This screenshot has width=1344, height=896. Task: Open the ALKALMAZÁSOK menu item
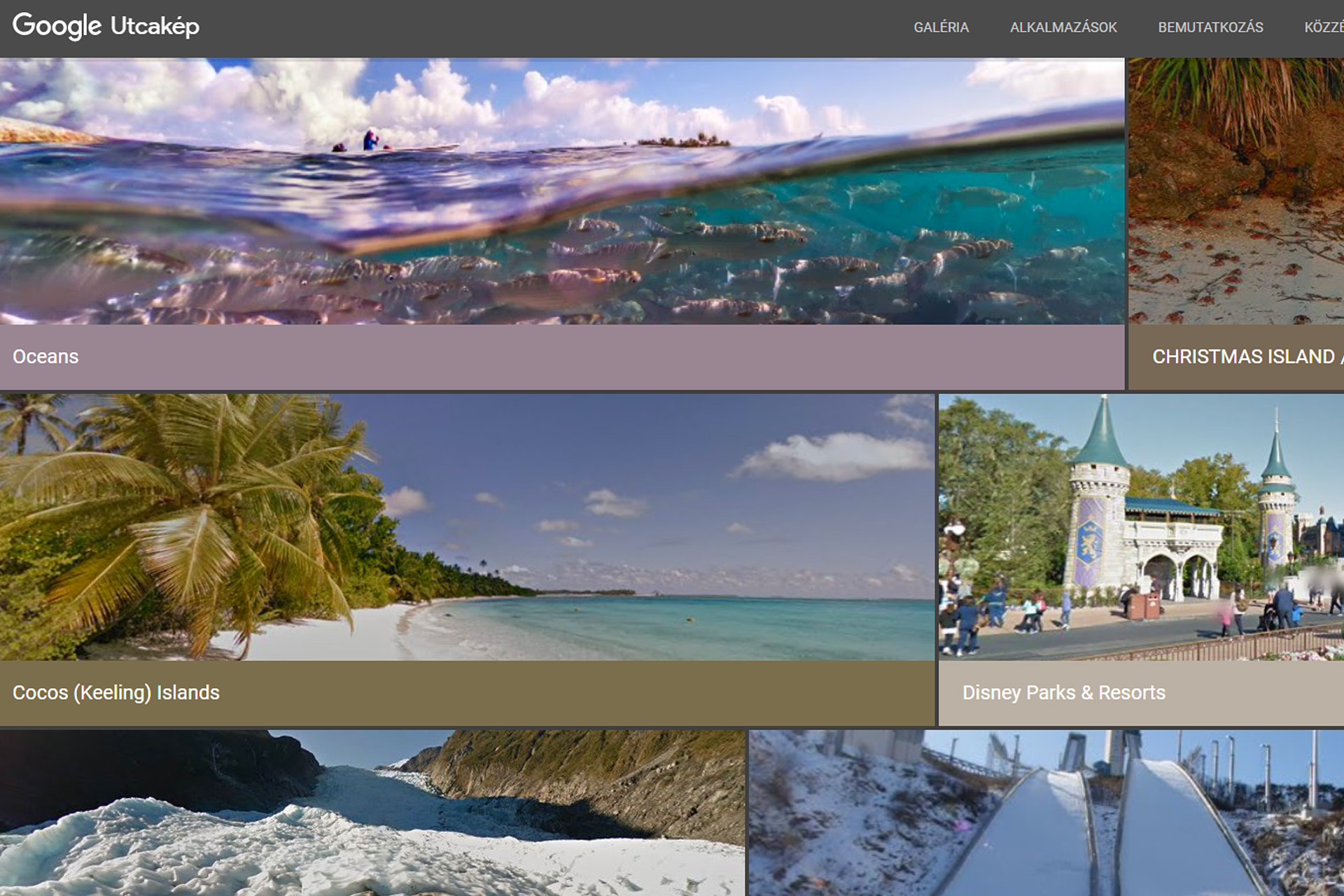click(1063, 27)
